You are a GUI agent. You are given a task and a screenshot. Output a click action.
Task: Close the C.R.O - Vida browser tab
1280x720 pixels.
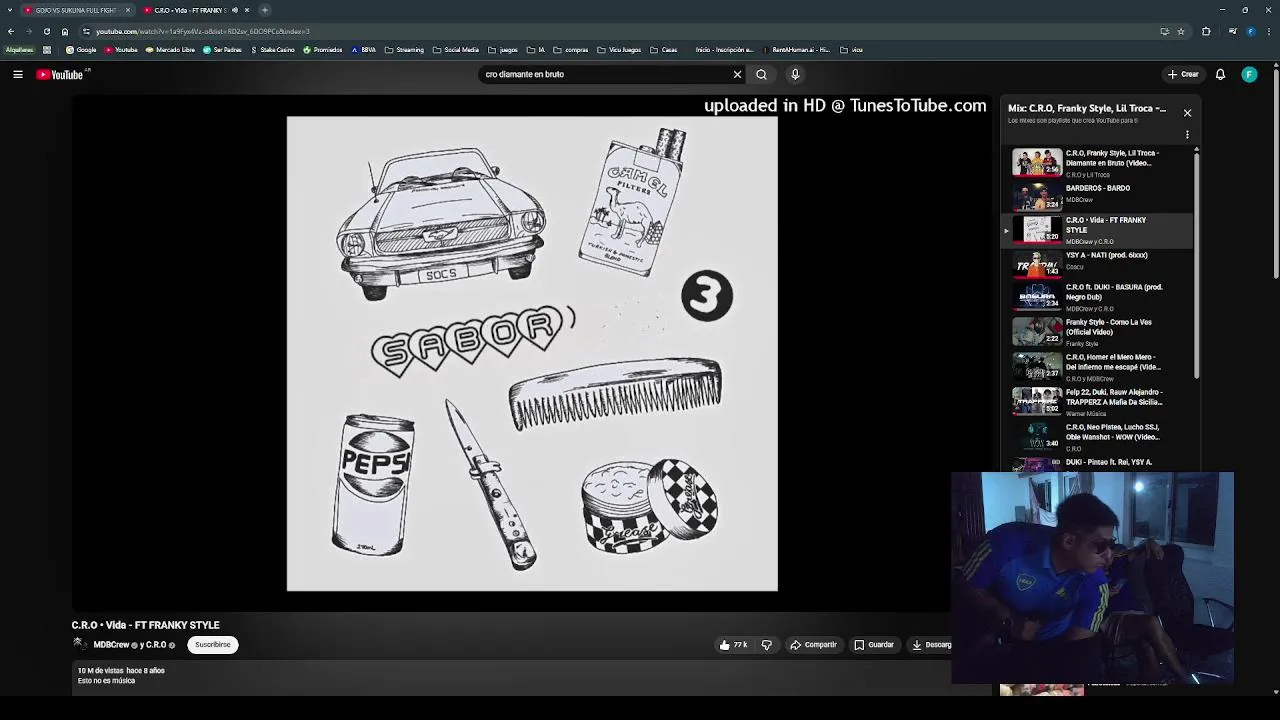(247, 10)
